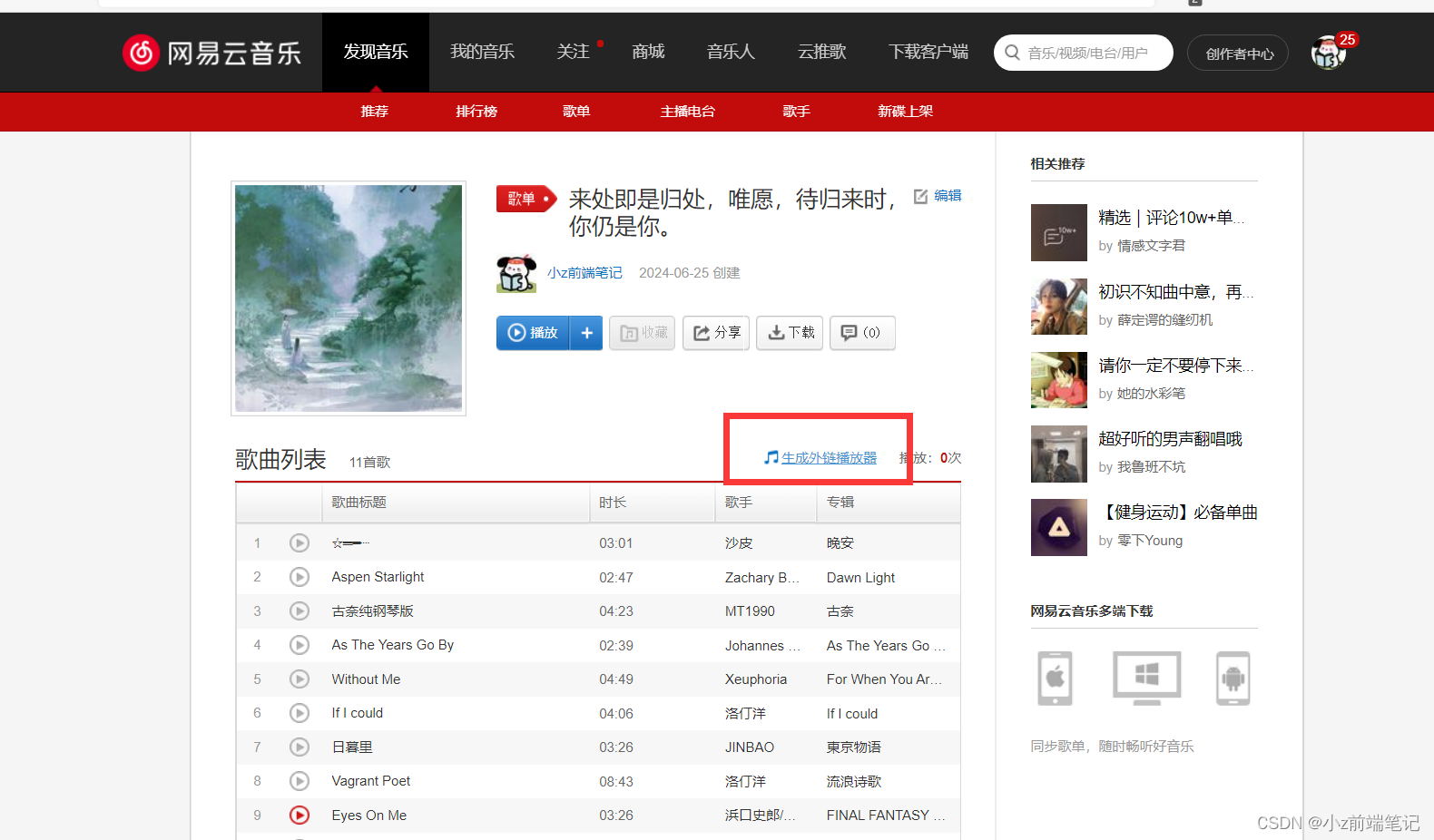Select the 歌手 sub-navigation item
Viewport: 1434px width, 840px height.
coord(796,112)
